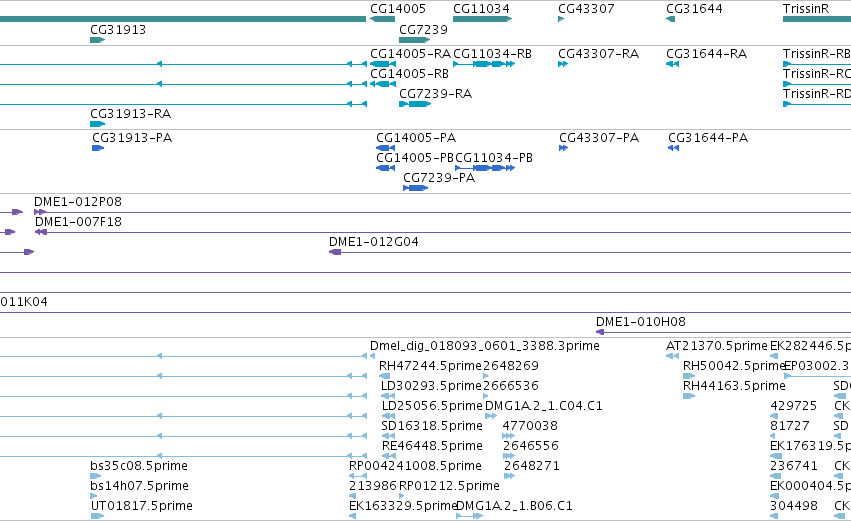The height and width of the screenshot is (521, 851).
Task: Select the CG31913-RA transcript glyph
Action: (98, 124)
